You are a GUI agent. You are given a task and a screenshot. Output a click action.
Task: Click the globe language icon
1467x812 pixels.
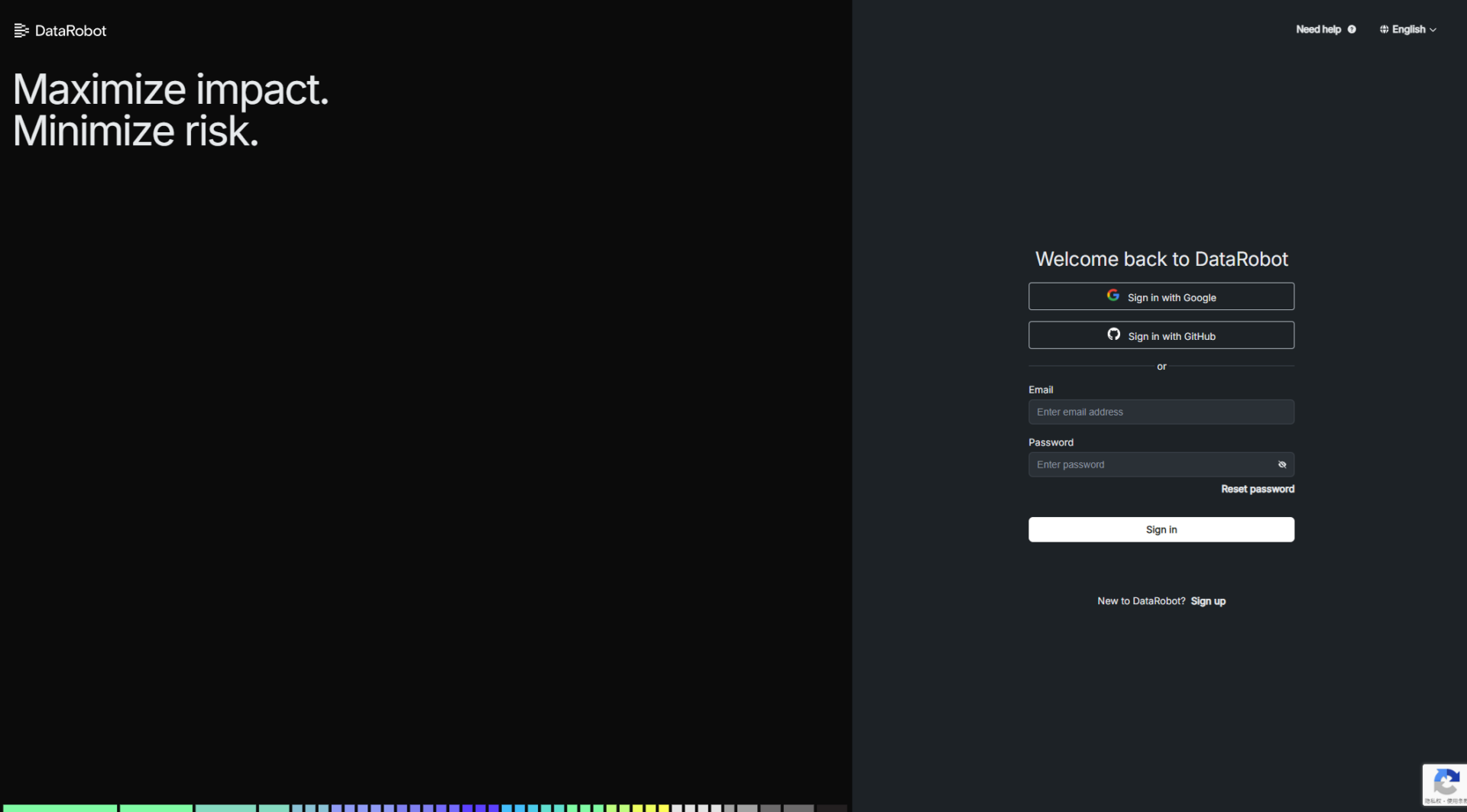pos(1384,30)
